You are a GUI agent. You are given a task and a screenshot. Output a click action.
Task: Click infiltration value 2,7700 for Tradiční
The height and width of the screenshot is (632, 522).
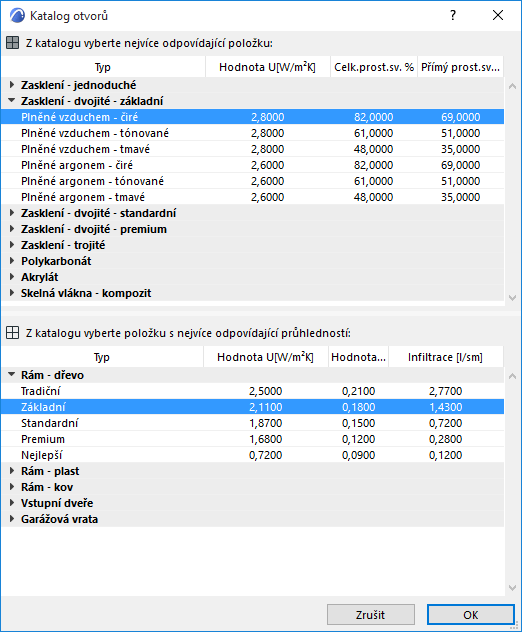click(445, 391)
